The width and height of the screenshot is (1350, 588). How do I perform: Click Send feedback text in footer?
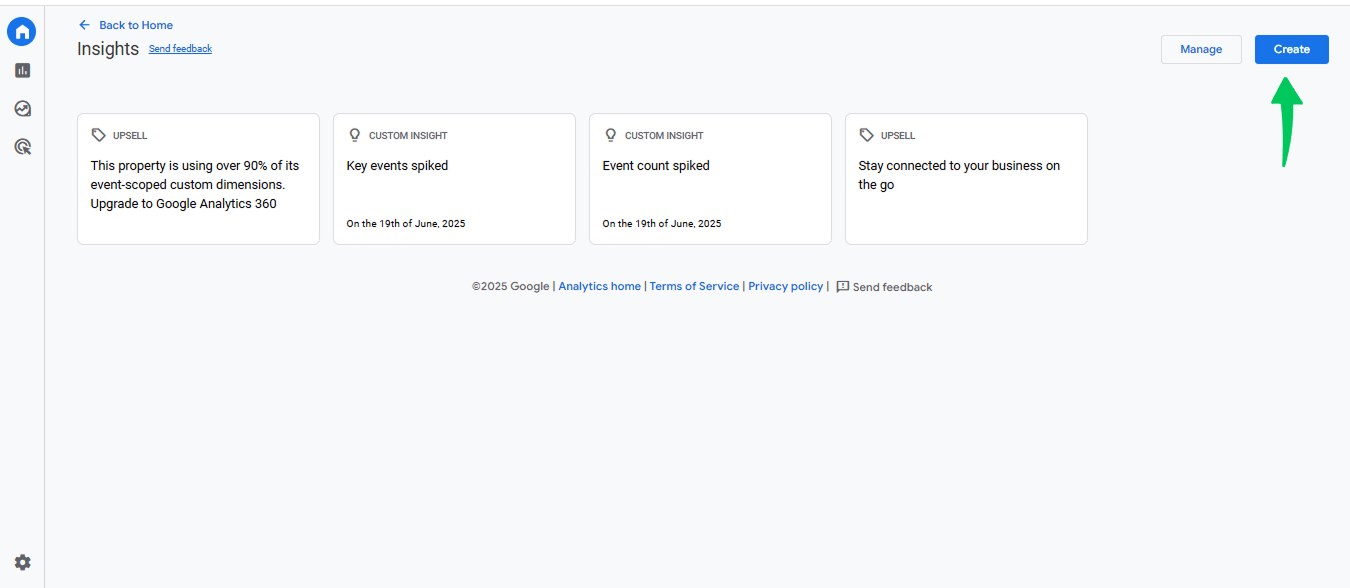(892, 287)
